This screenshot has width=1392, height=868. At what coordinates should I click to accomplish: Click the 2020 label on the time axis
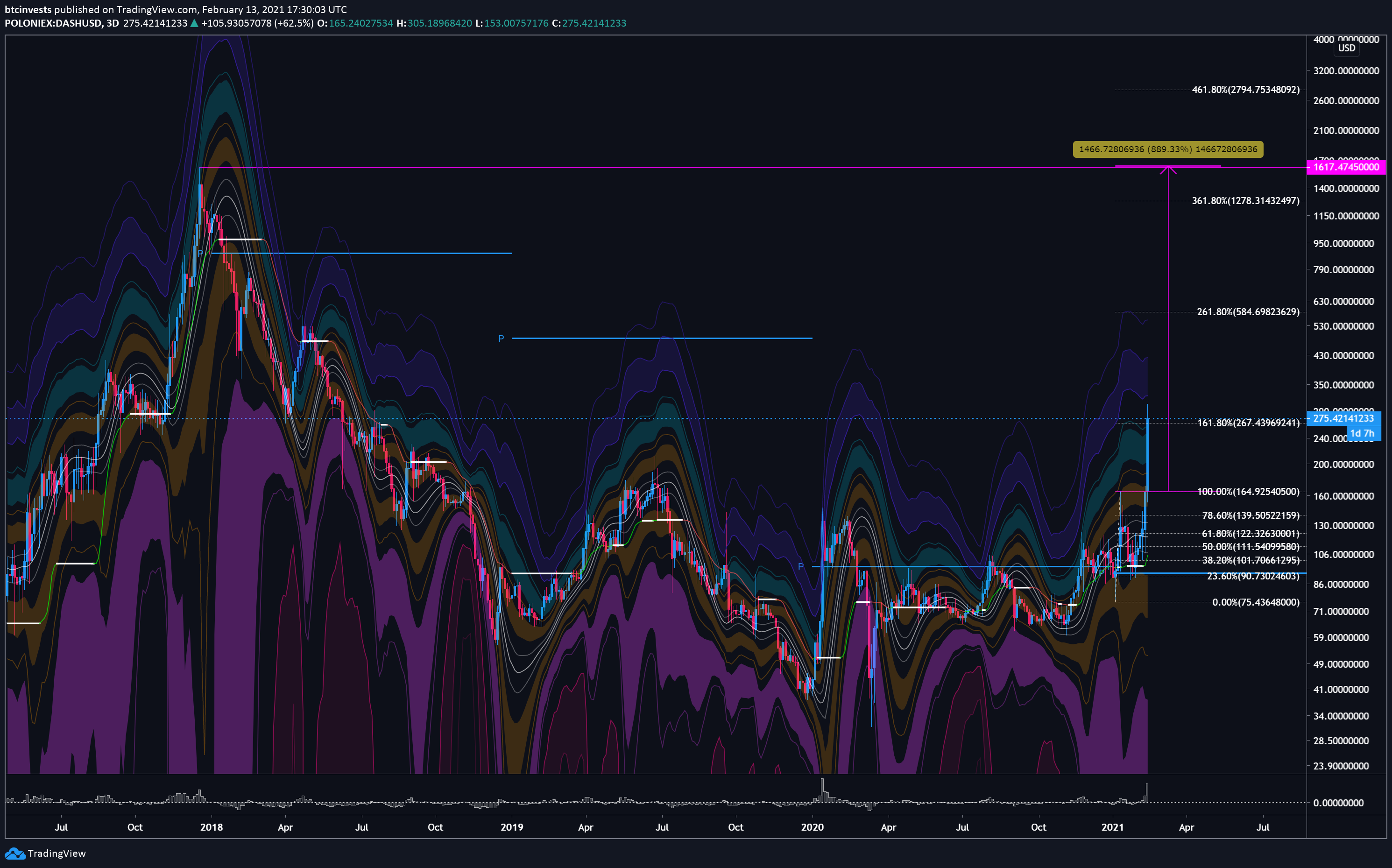pos(812,828)
